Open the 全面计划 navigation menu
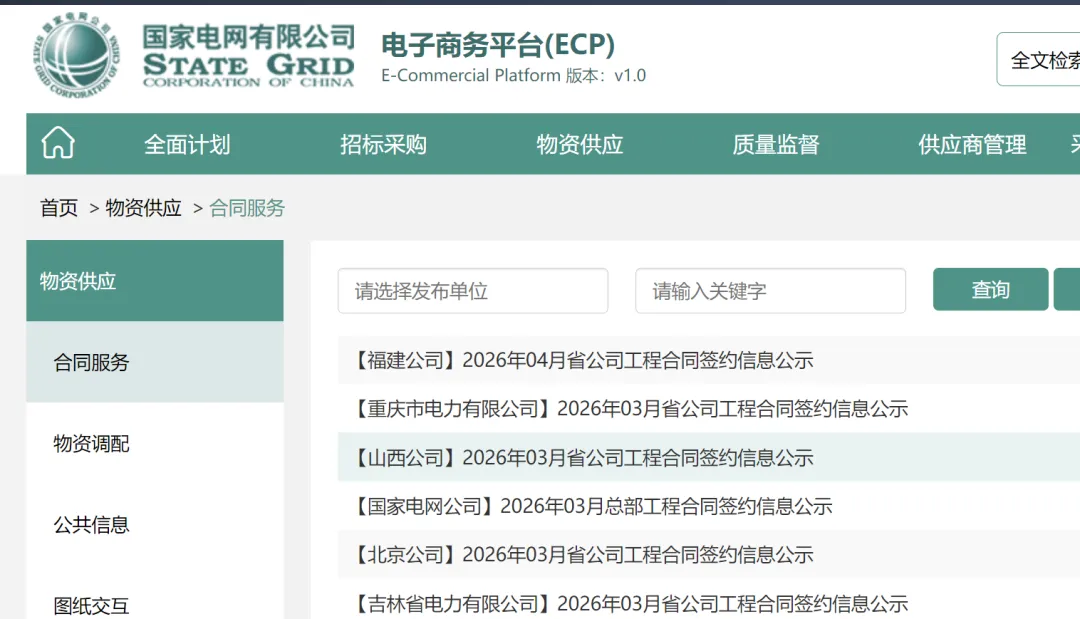The image size is (1080, 619). click(186, 144)
